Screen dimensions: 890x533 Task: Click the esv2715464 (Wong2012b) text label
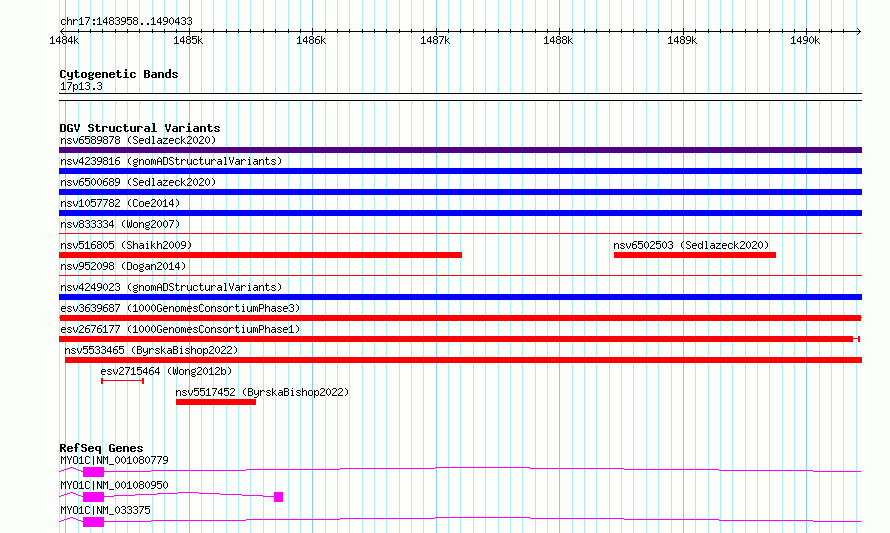[x=166, y=371]
